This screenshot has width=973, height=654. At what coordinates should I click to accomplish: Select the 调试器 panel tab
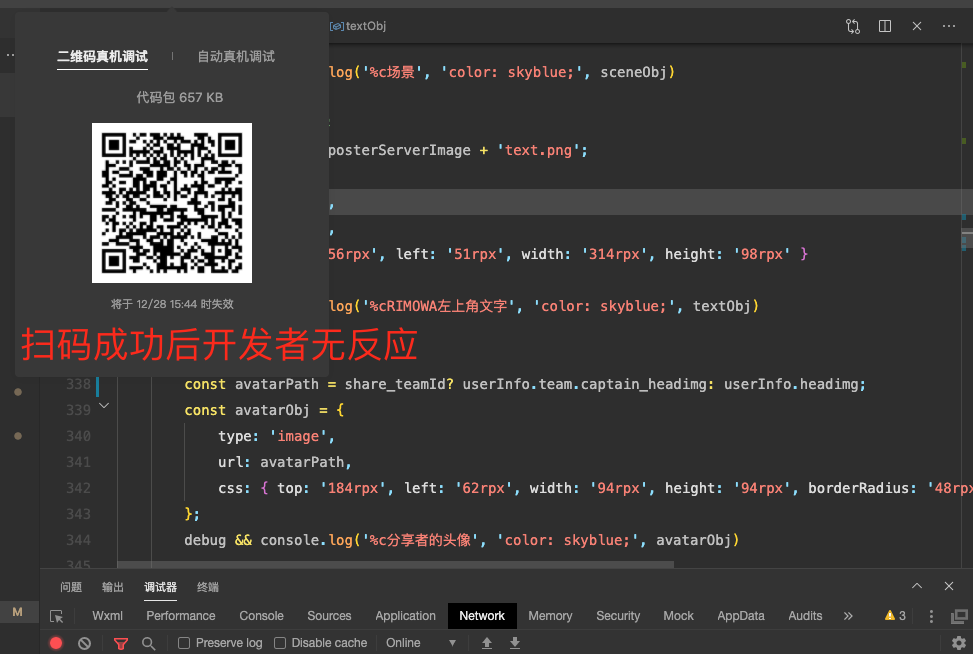161,587
